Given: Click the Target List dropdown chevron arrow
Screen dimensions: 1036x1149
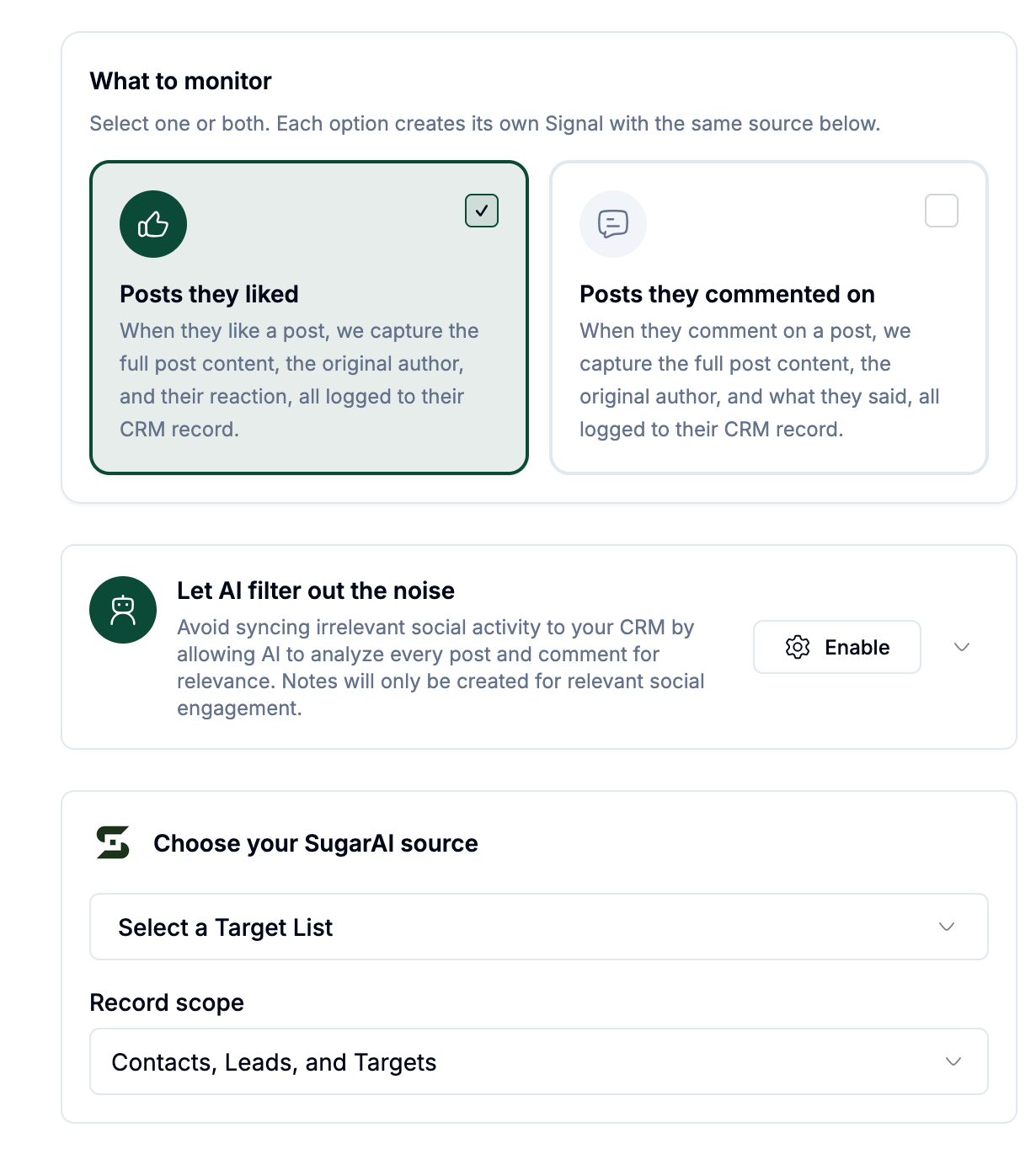Looking at the screenshot, I should [947, 927].
